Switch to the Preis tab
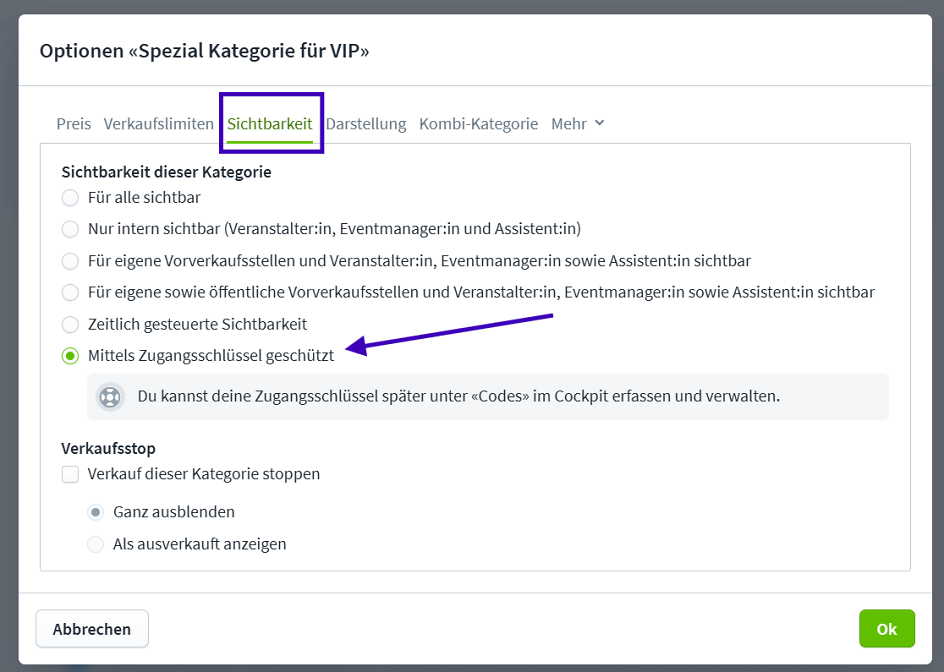This screenshot has width=944, height=672. point(73,124)
